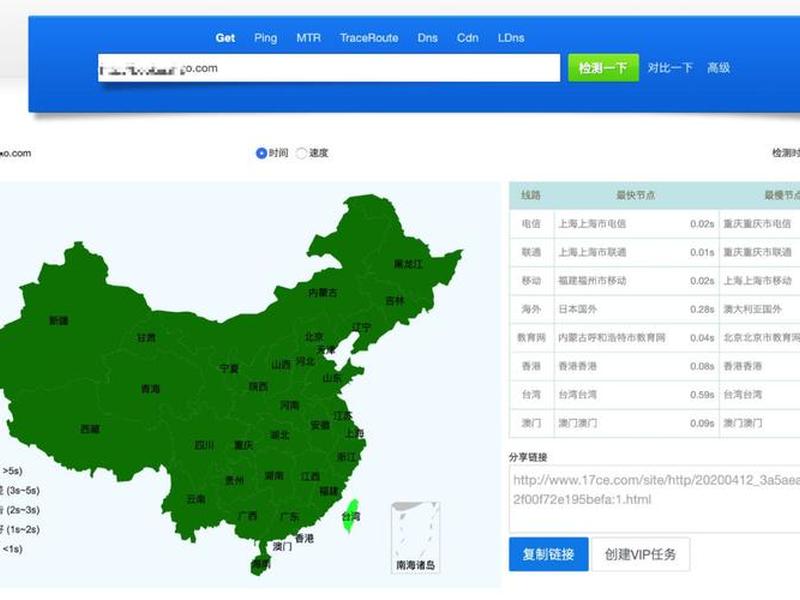Click 日本国外 fastest node cell
Screen dimensions: 800x600
click(578, 309)
